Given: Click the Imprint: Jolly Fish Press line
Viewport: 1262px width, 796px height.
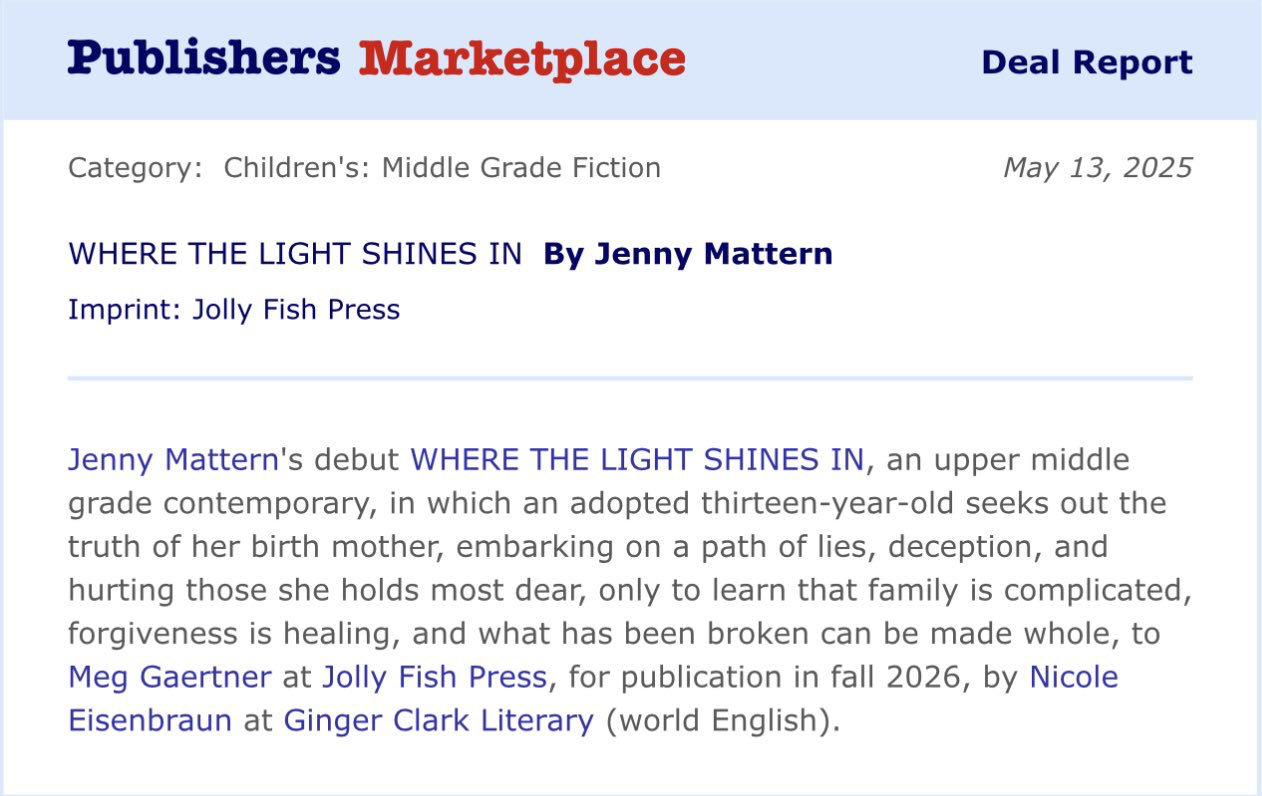Looking at the screenshot, I should [234, 310].
